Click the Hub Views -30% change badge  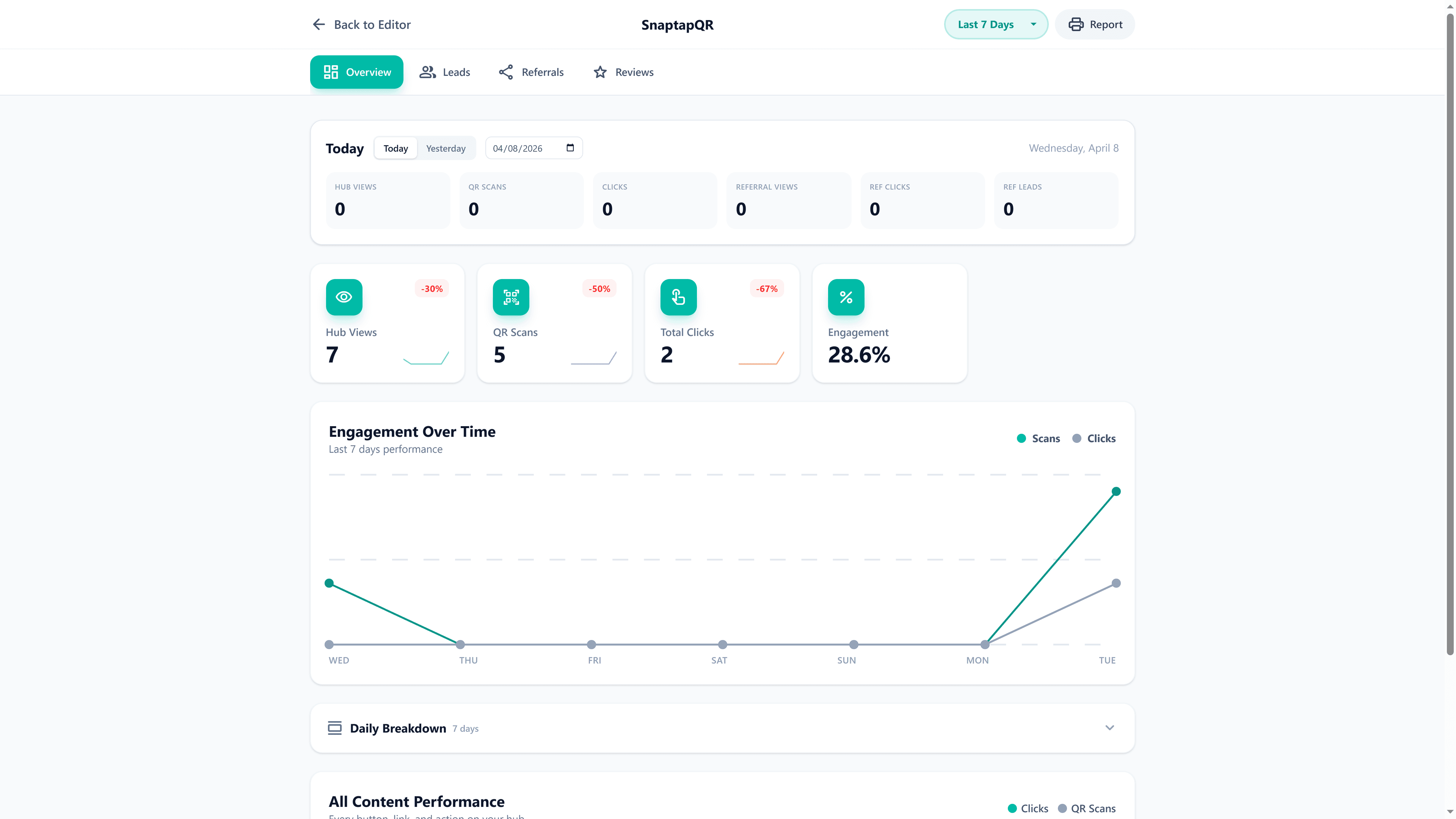432,289
